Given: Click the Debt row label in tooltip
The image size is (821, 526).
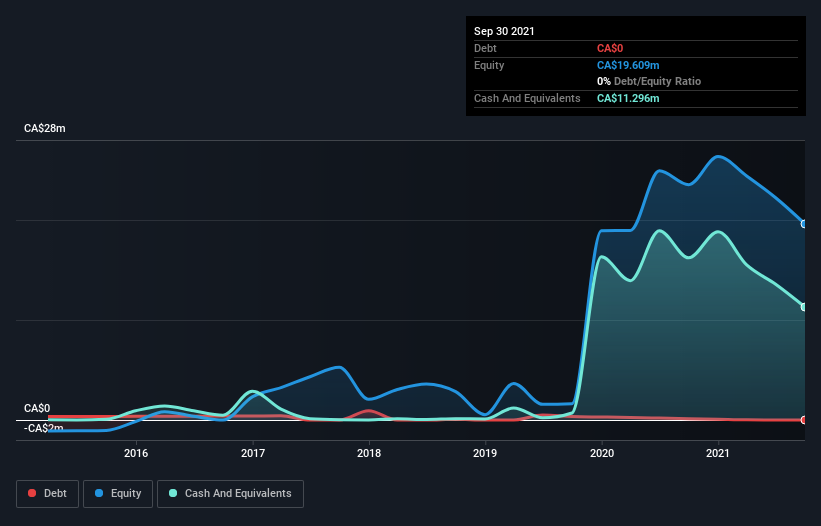Looking at the screenshot, I should 485,48.
